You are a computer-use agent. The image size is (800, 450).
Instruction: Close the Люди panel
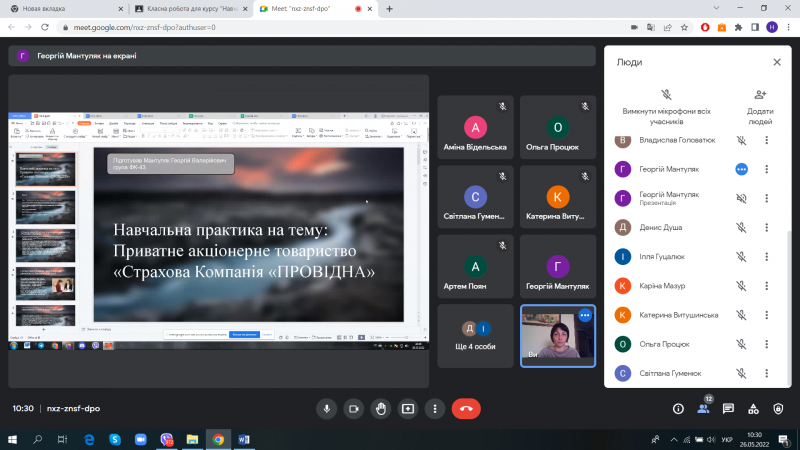click(x=777, y=62)
